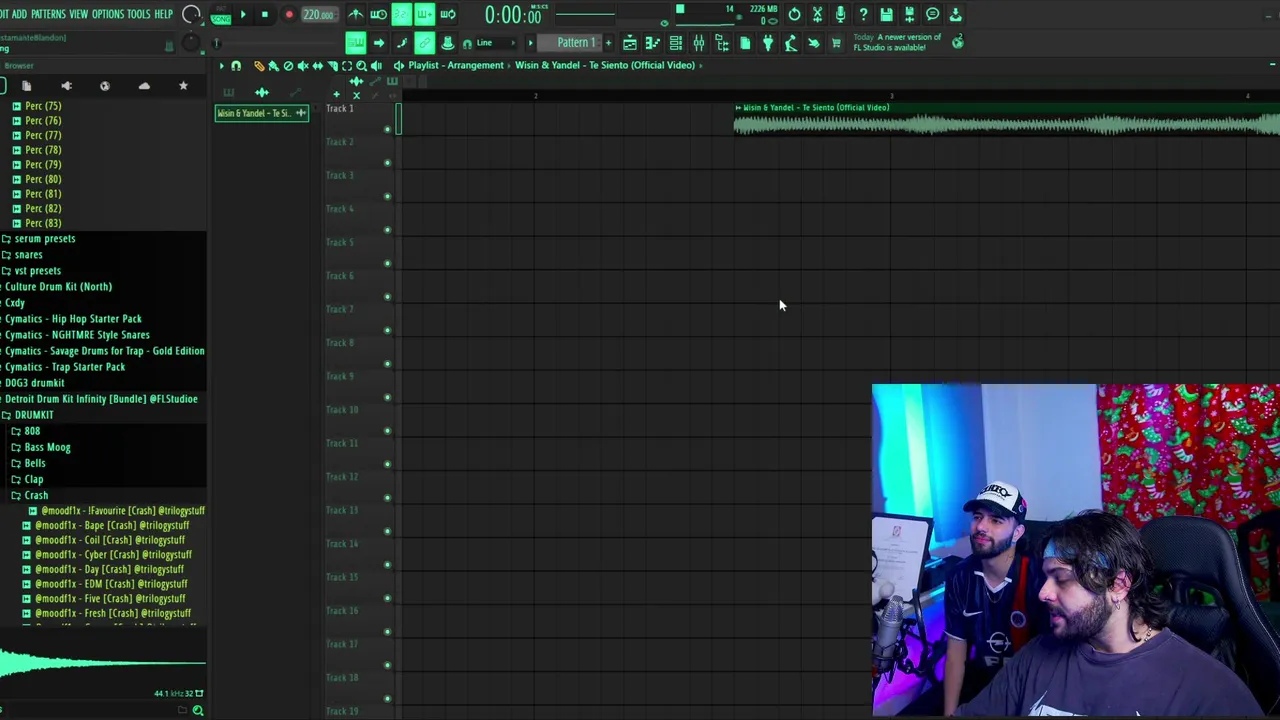1280x720 pixels.
Task: Select Wisin & Yandel clip in clip picker
Action: point(262,113)
